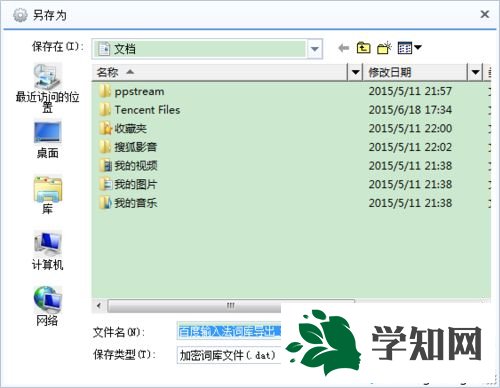Open the 保存类型 combo box
This screenshot has height=388, width=500.
tap(229, 355)
